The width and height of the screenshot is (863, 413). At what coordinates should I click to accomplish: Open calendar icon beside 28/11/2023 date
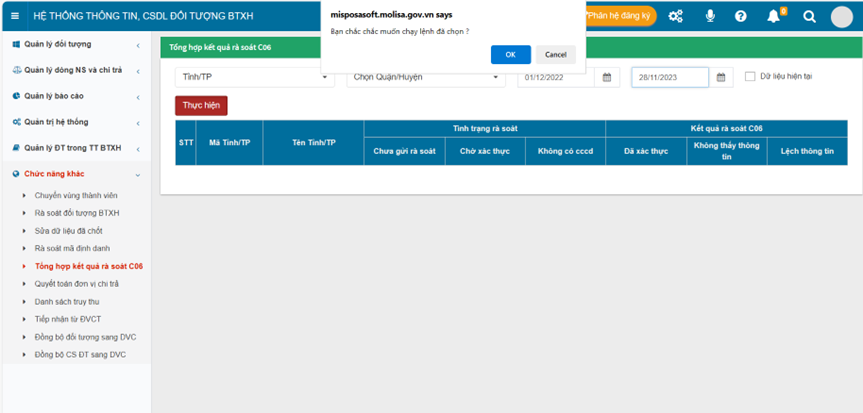(x=720, y=78)
